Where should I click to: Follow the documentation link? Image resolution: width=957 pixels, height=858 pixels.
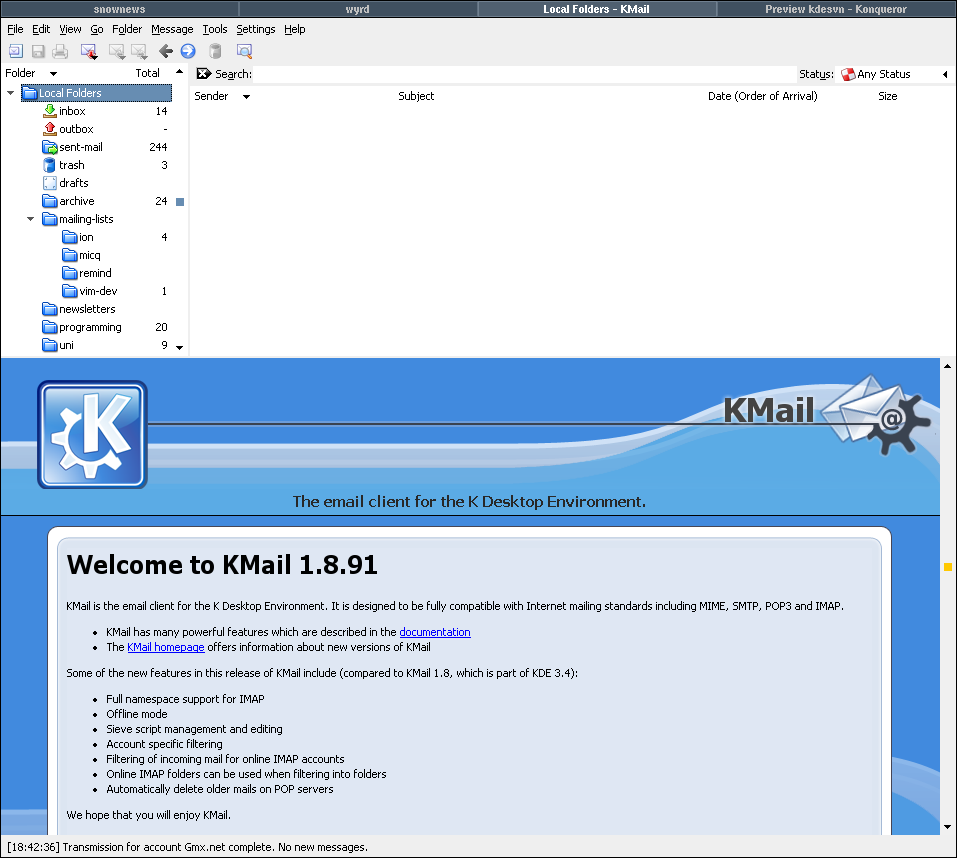(435, 632)
